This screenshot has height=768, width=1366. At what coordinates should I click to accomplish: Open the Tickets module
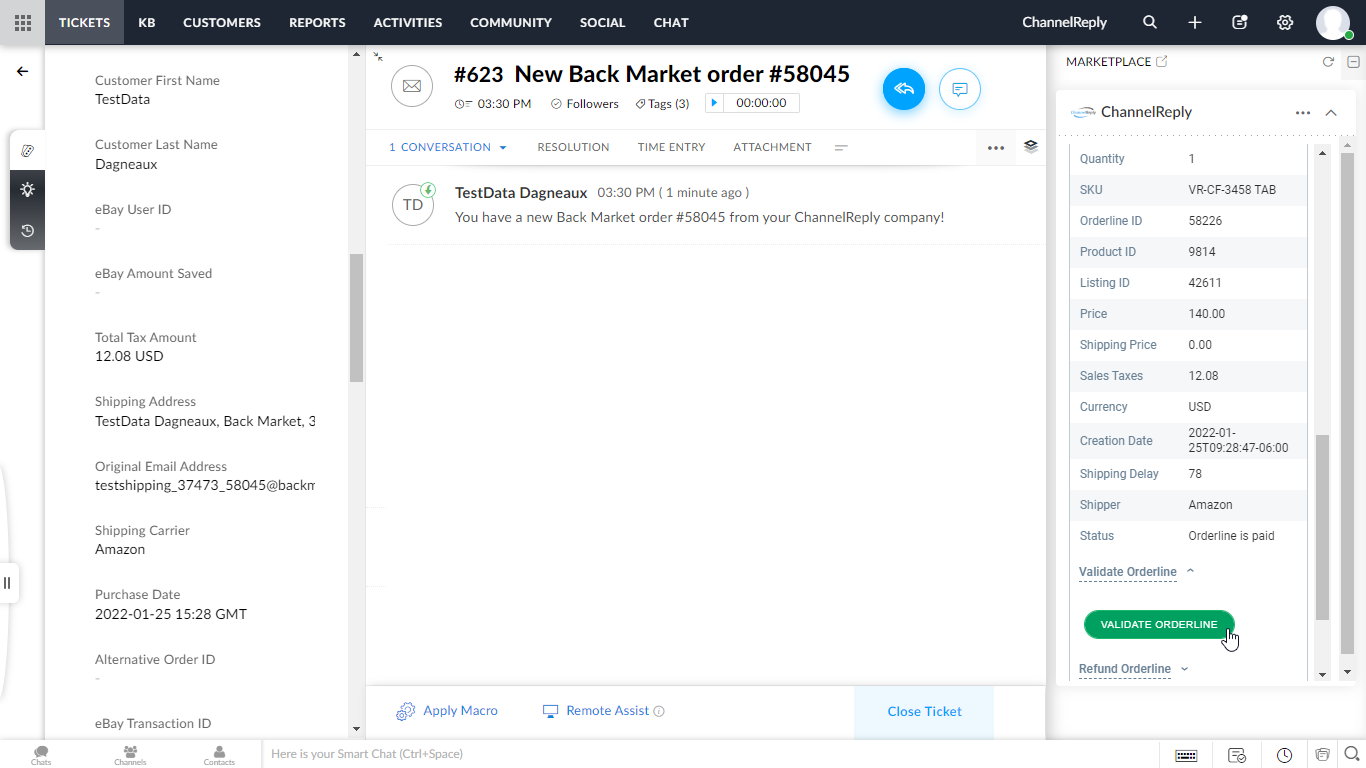tap(84, 22)
